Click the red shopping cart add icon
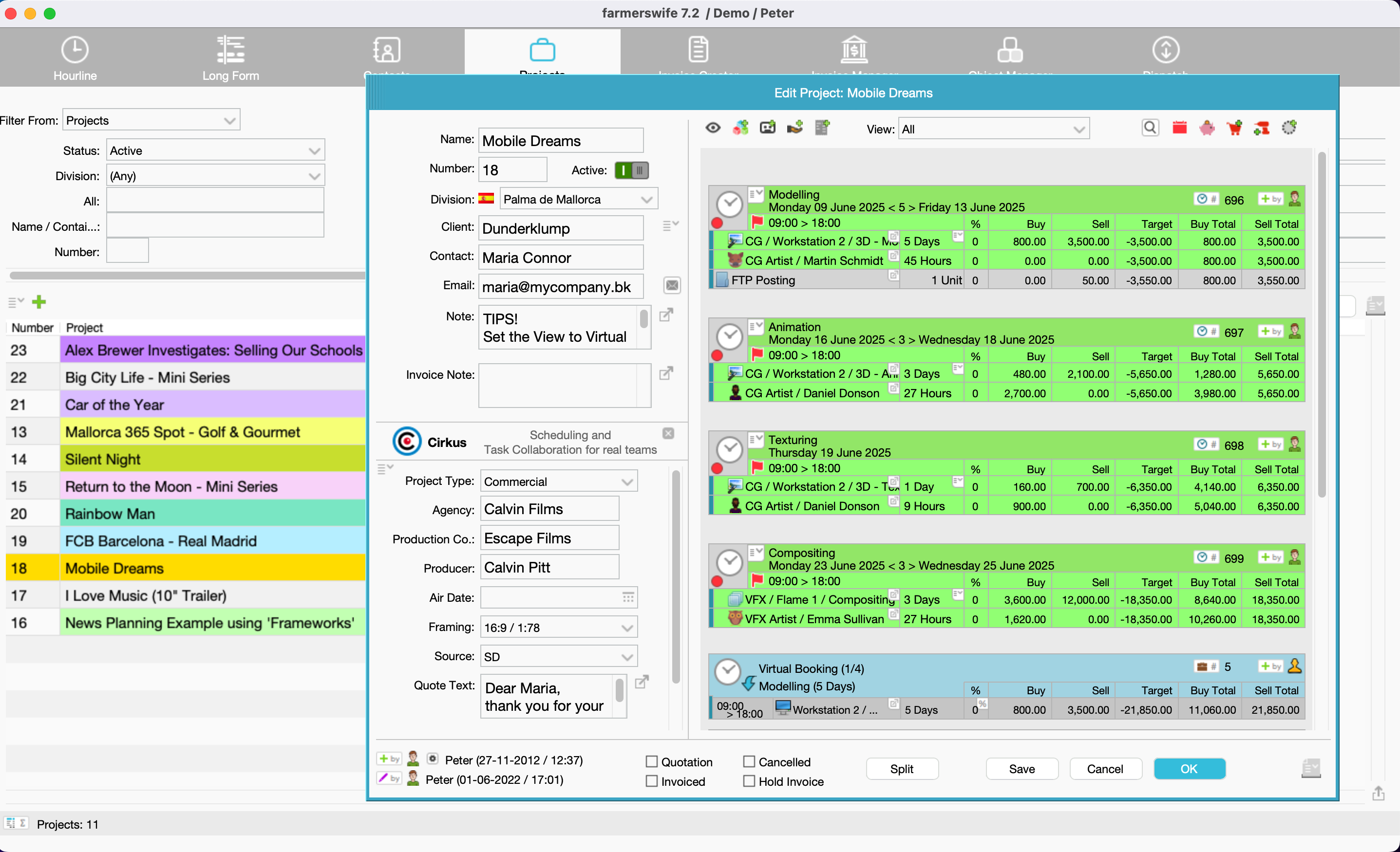 [1234, 129]
